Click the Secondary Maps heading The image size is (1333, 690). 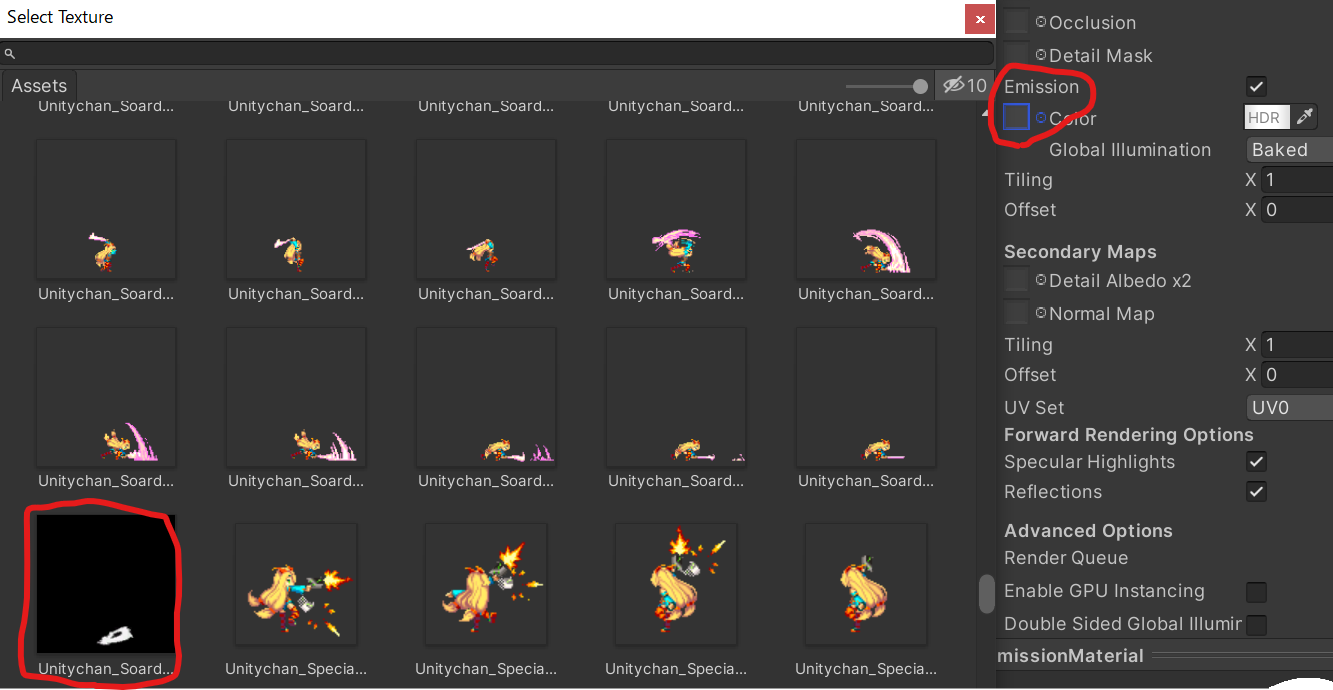click(x=1080, y=252)
